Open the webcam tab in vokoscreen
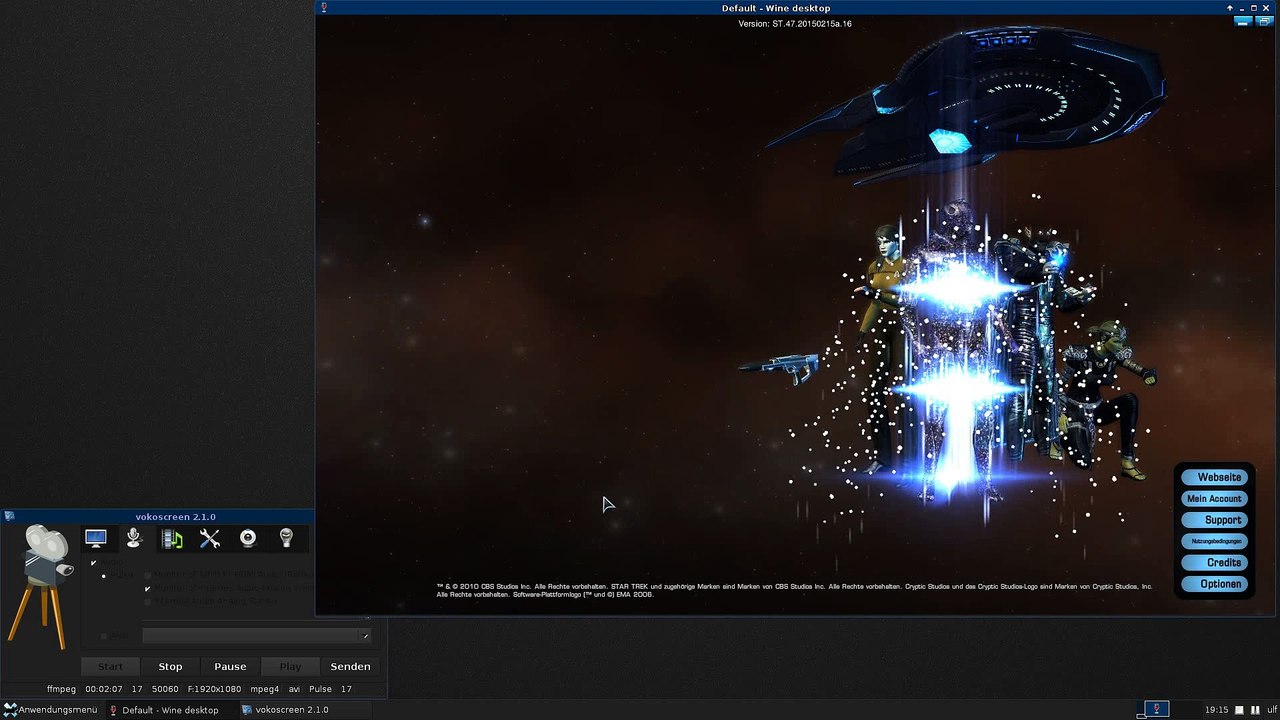The width and height of the screenshot is (1280, 720). (x=248, y=539)
